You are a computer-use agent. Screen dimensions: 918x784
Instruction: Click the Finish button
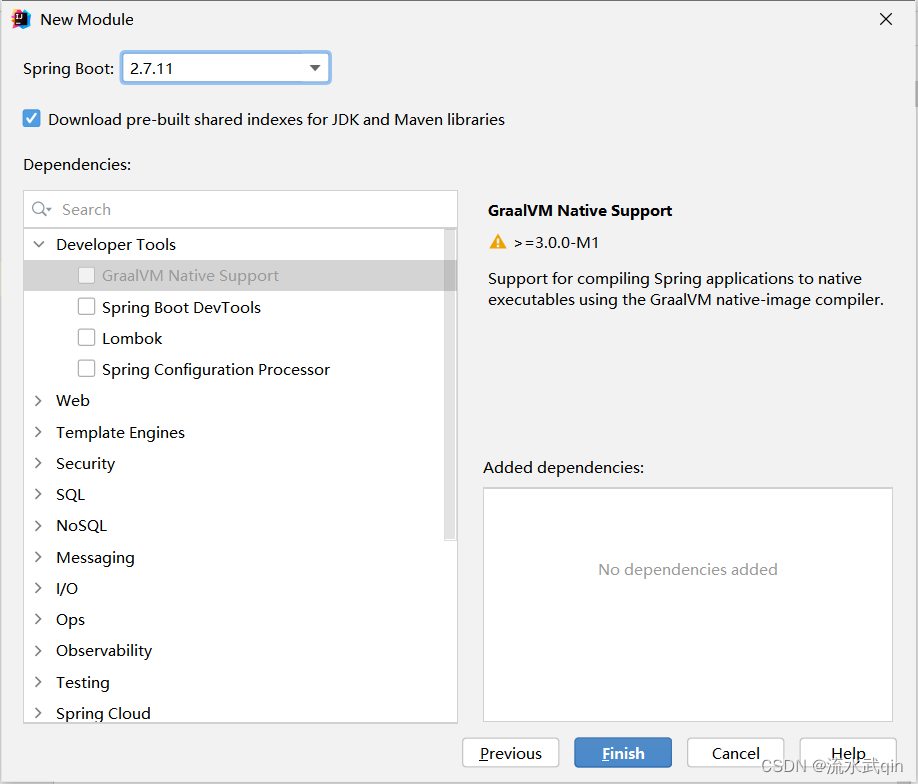pyautogui.click(x=623, y=752)
